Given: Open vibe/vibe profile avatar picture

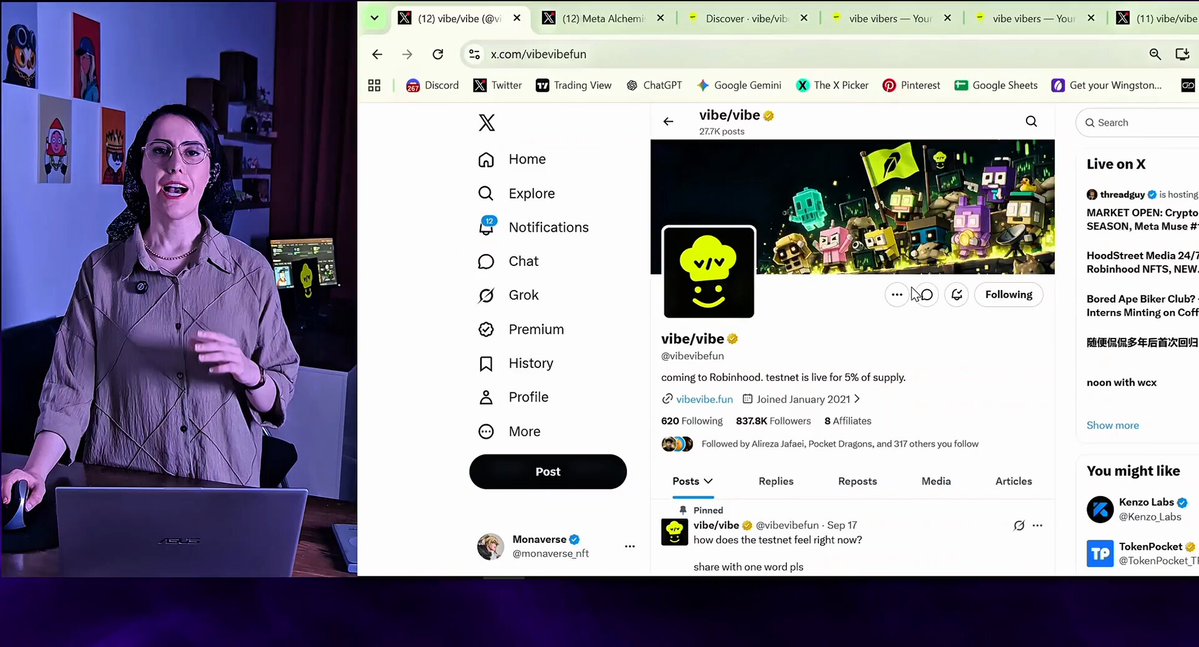Looking at the screenshot, I should pos(709,271).
